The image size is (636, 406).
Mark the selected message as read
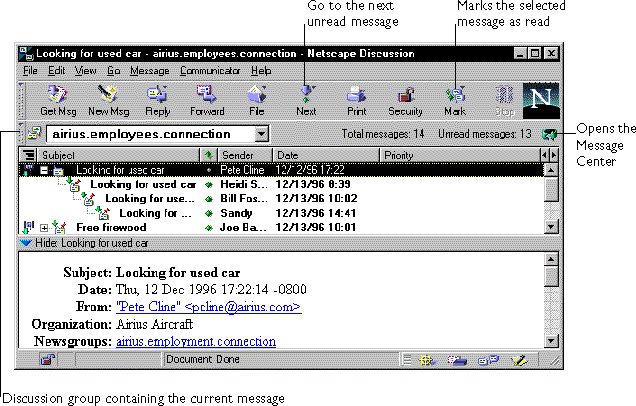[x=455, y=100]
